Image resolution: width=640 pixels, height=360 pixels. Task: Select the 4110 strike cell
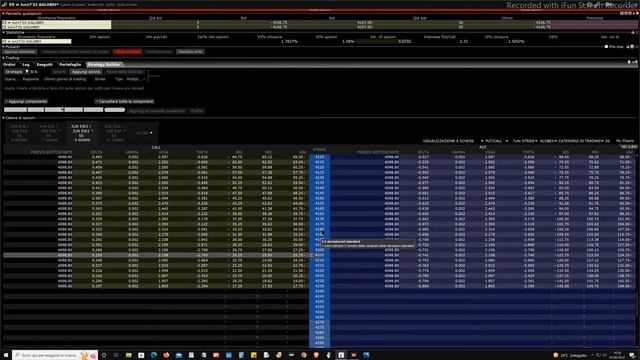click(320, 157)
